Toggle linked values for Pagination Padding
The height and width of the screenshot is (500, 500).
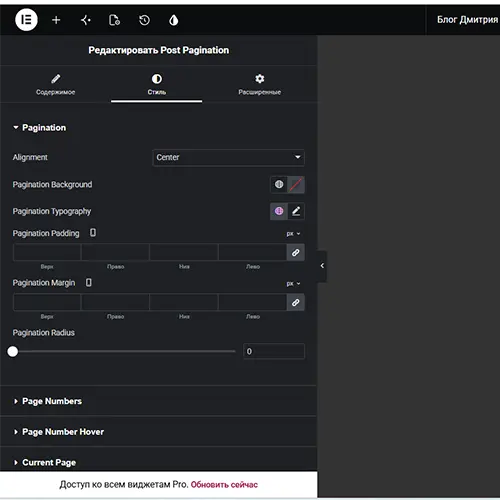pyautogui.click(x=295, y=253)
